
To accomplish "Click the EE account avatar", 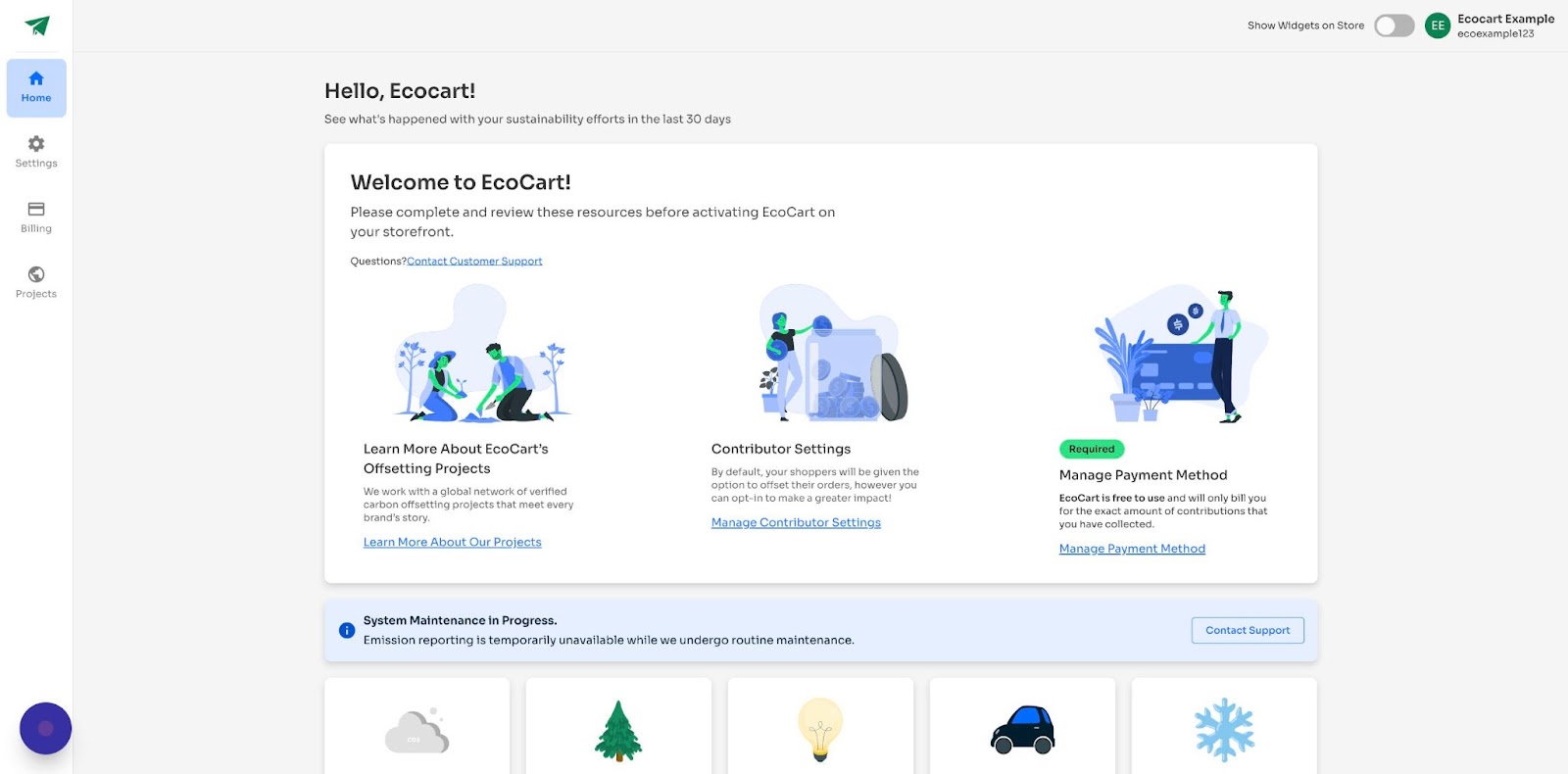I will [x=1438, y=25].
